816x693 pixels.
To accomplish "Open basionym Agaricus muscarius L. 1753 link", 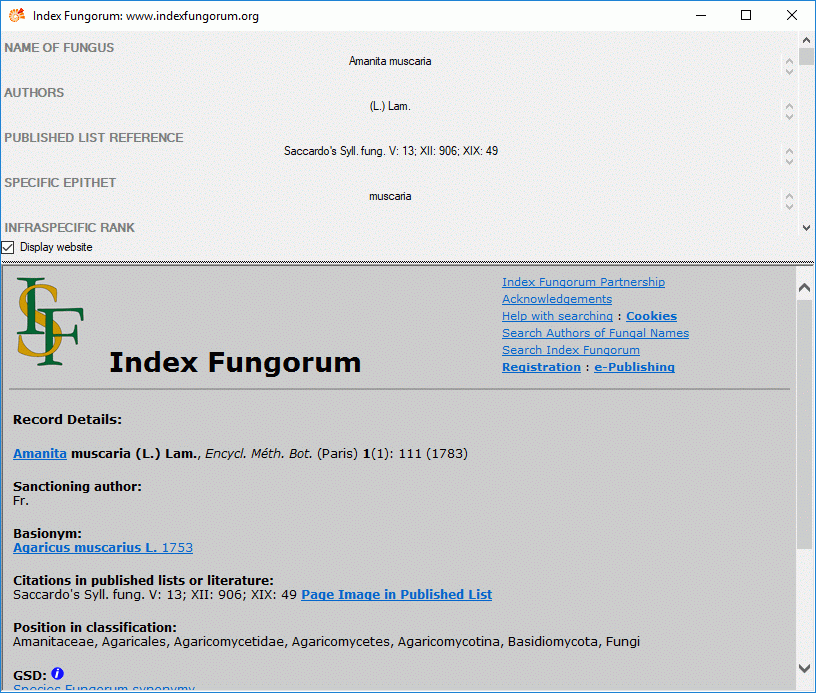I will (103, 548).
